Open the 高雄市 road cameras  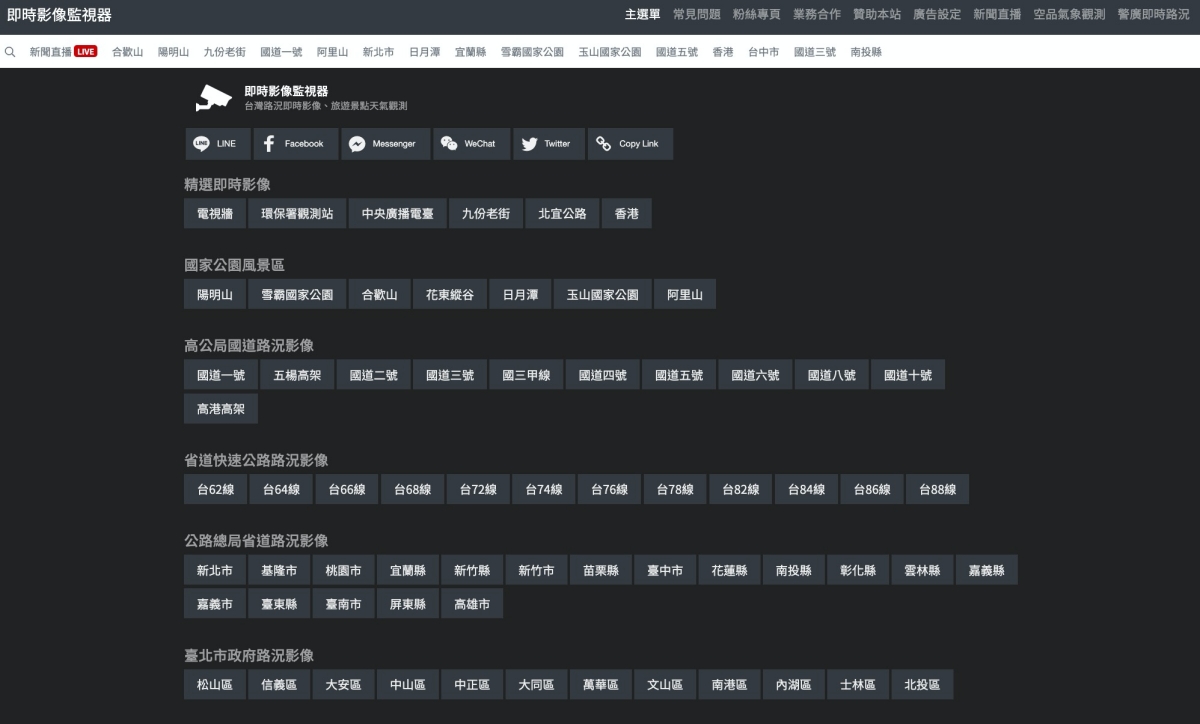[472, 604]
